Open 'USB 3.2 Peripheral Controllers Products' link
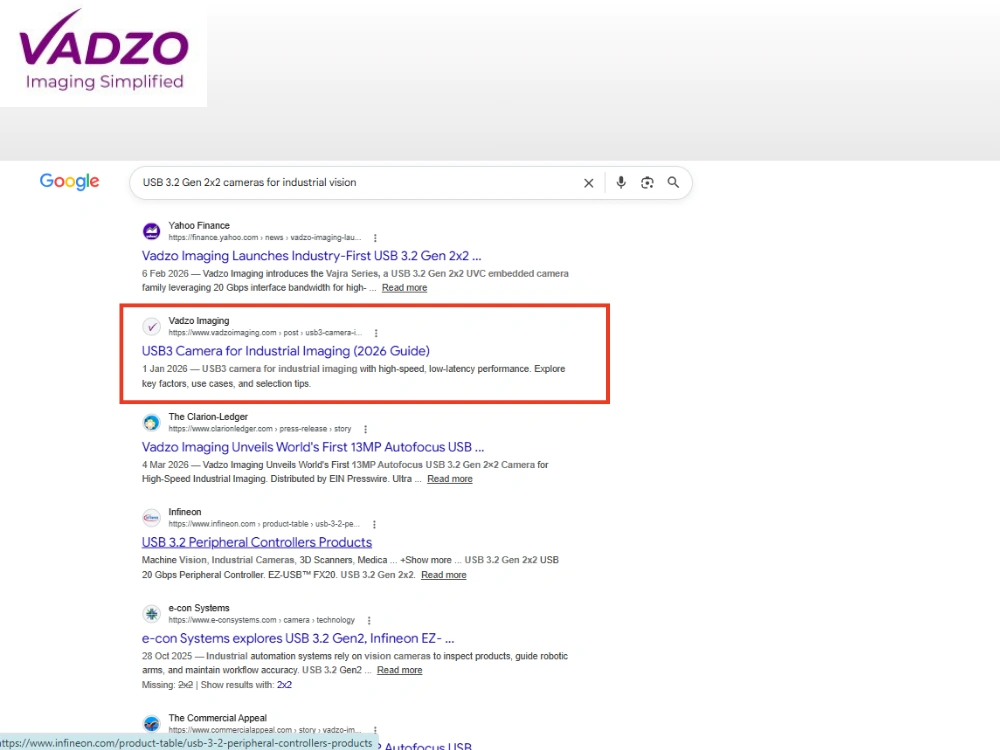Screen dimensions: 1000x750 click(256, 542)
